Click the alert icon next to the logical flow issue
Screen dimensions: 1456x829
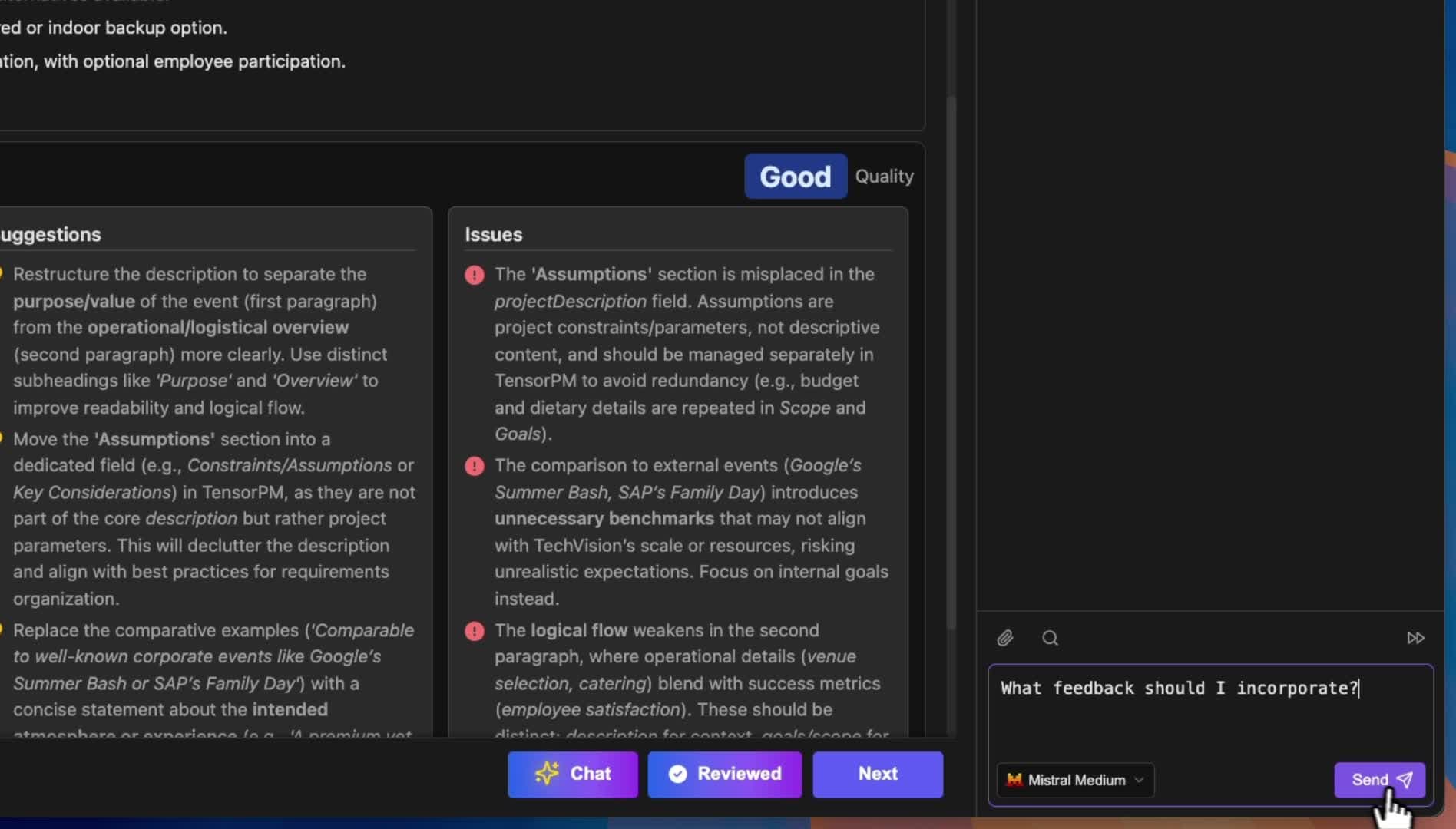tap(475, 631)
